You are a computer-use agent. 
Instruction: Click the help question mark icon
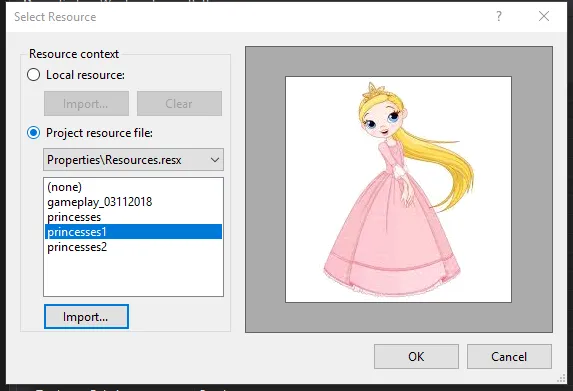[x=499, y=16]
